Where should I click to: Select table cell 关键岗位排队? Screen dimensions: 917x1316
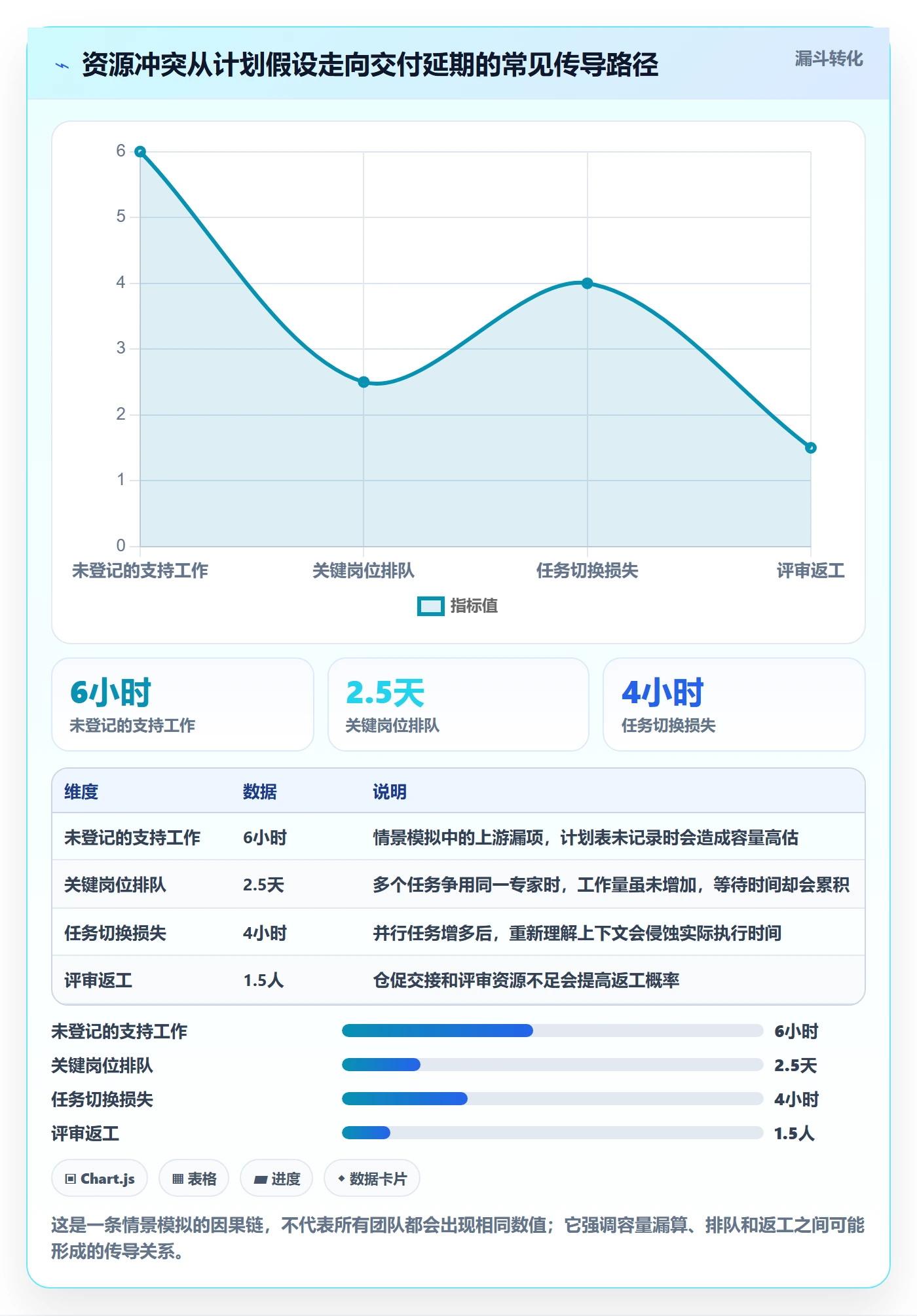coord(115,885)
